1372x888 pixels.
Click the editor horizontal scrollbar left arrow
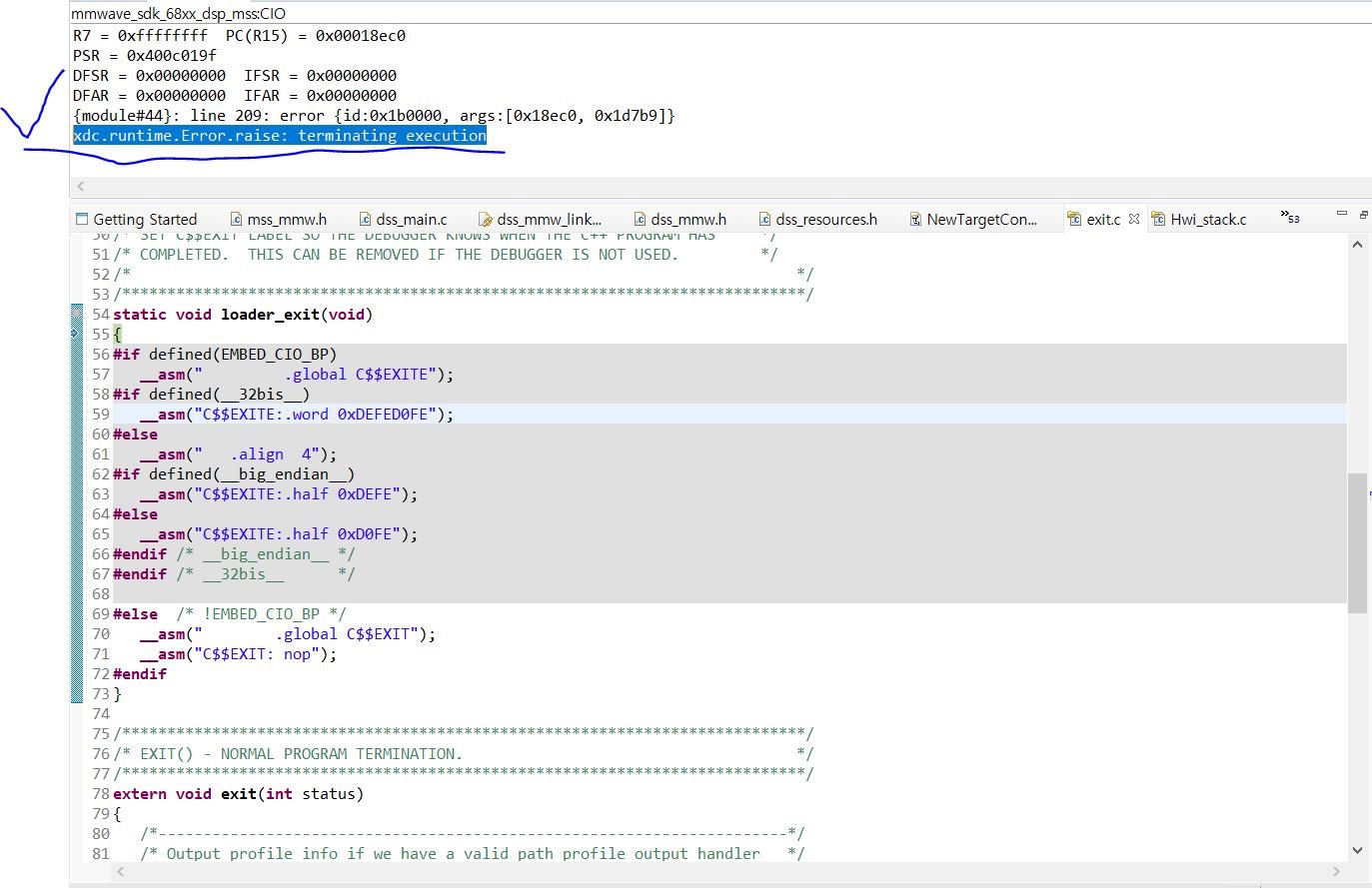point(121,872)
